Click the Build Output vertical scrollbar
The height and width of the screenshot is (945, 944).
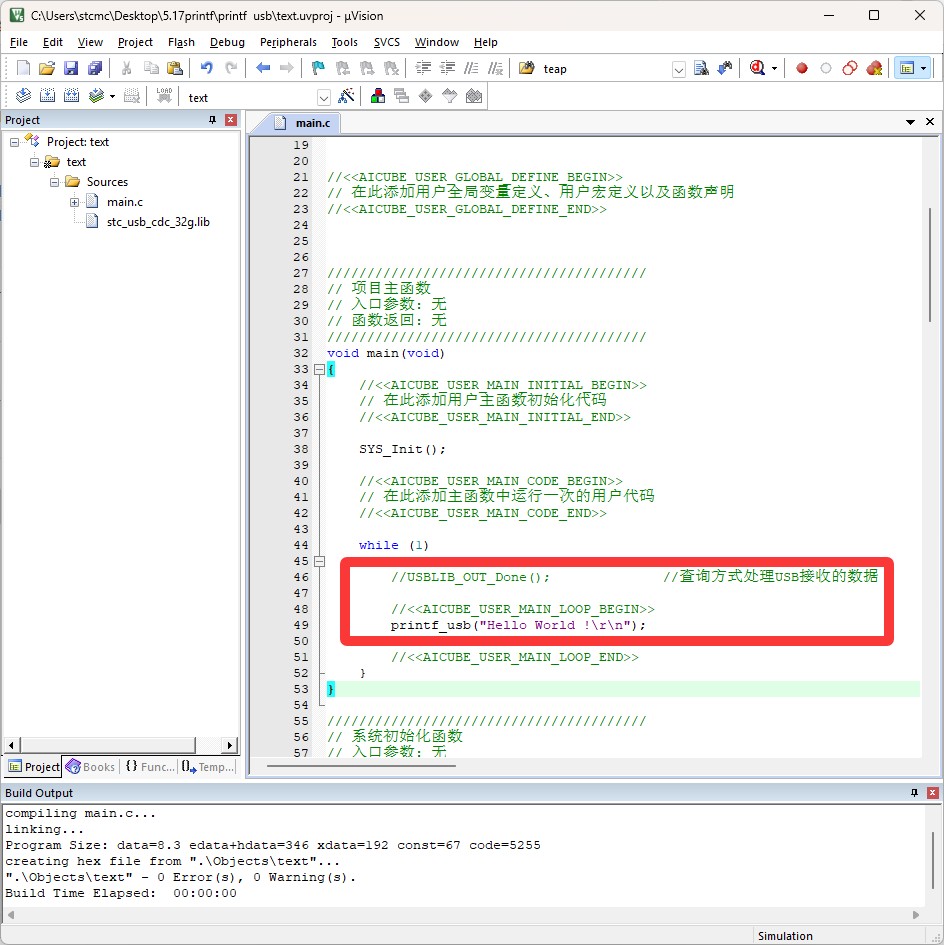click(933, 860)
